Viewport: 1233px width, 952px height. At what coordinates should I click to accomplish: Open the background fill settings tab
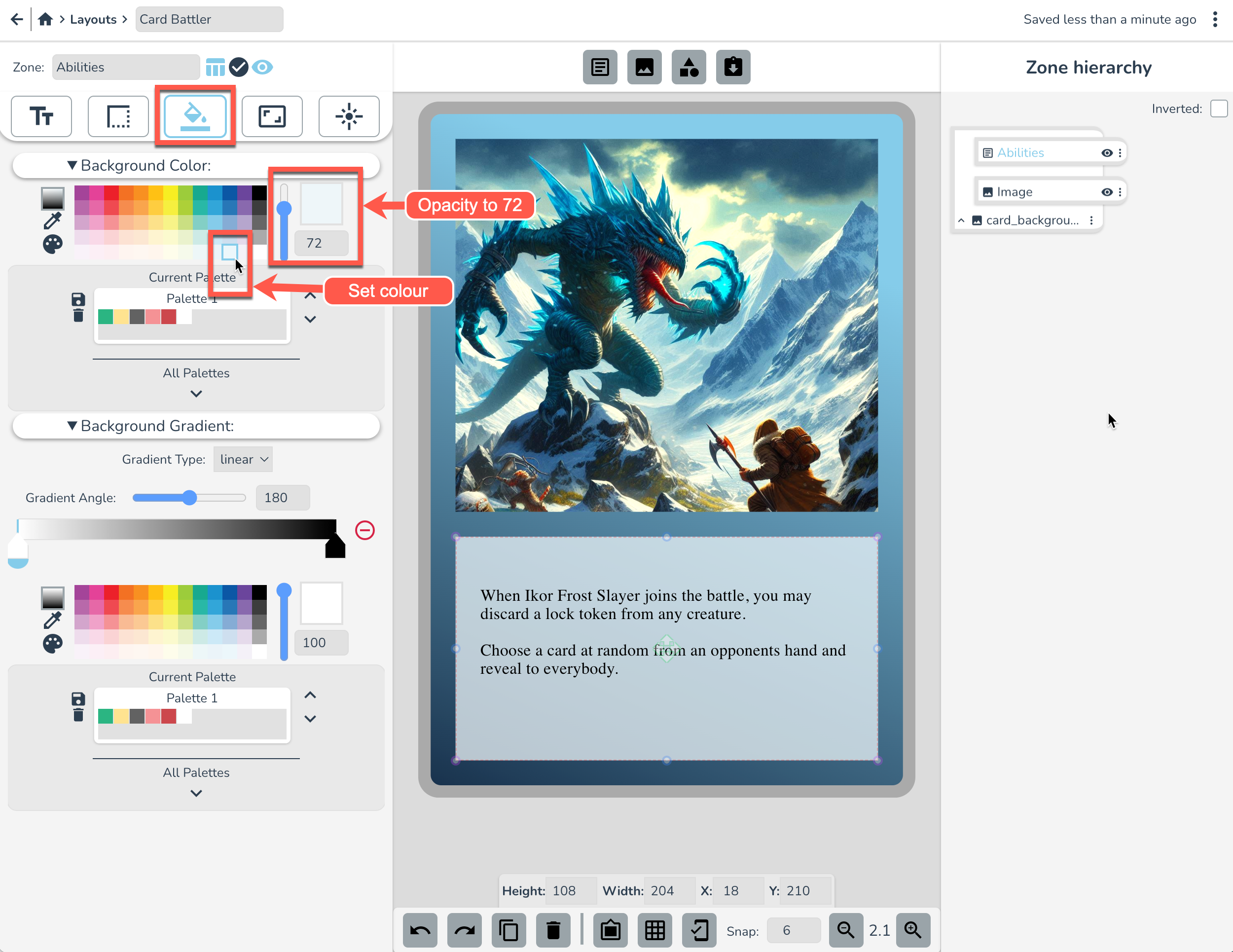195,116
